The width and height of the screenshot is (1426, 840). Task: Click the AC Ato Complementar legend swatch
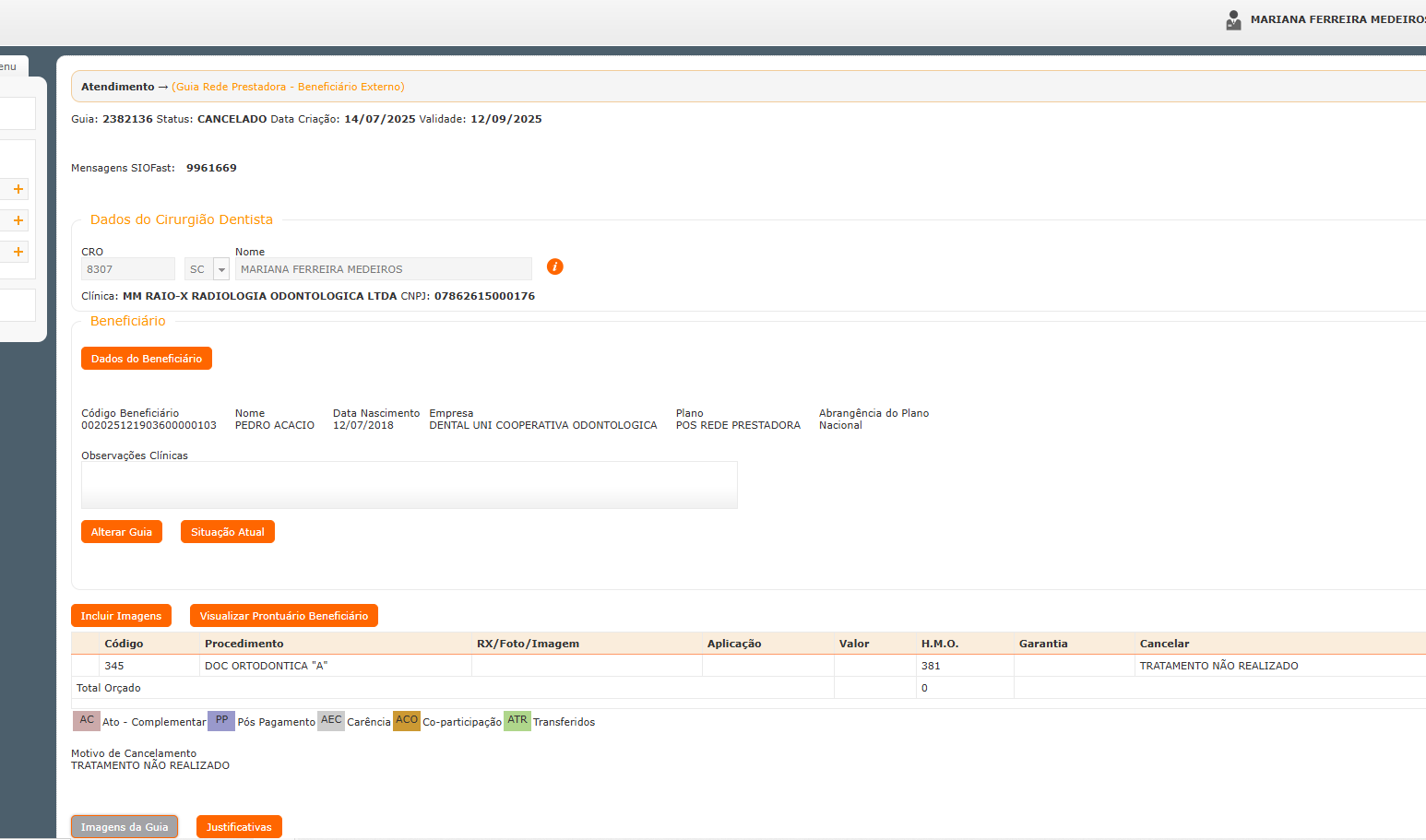click(x=87, y=720)
